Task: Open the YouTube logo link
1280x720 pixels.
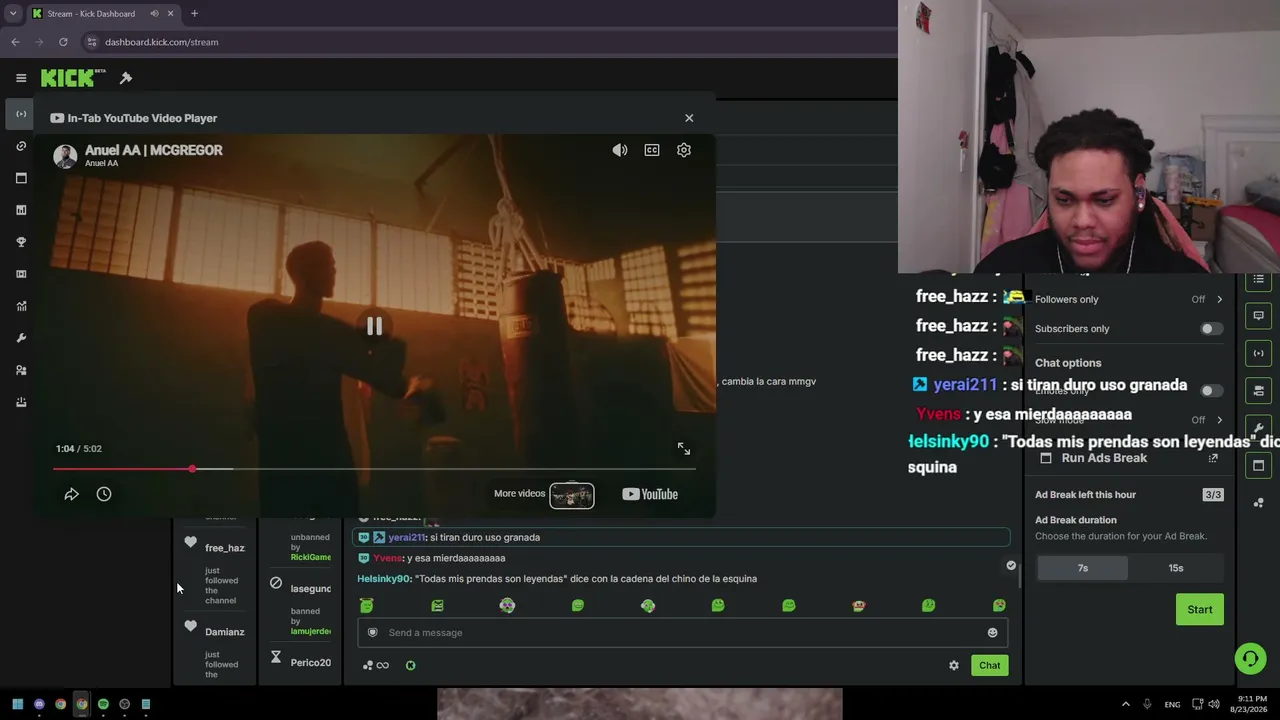Action: [x=650, y=494]
